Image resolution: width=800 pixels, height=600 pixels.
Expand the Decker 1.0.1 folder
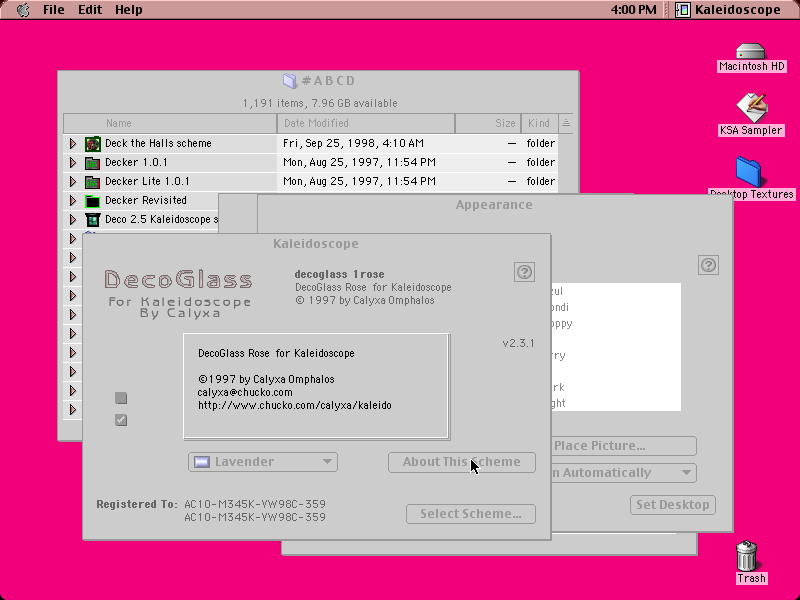(73, 163)
